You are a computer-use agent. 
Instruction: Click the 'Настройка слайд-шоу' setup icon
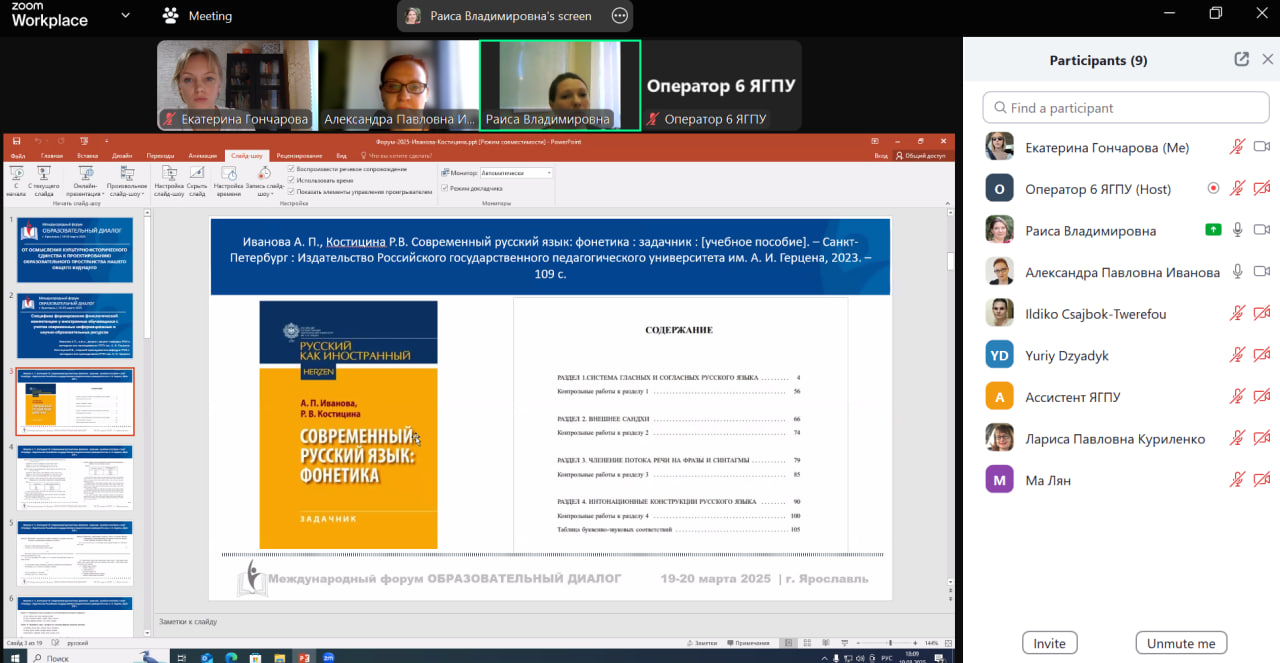pos(168,176)
